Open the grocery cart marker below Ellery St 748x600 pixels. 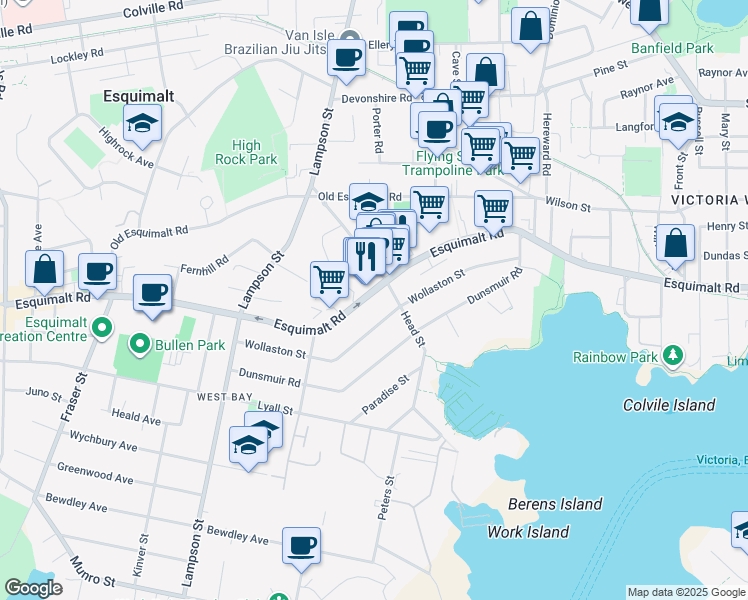pos(415,74)
